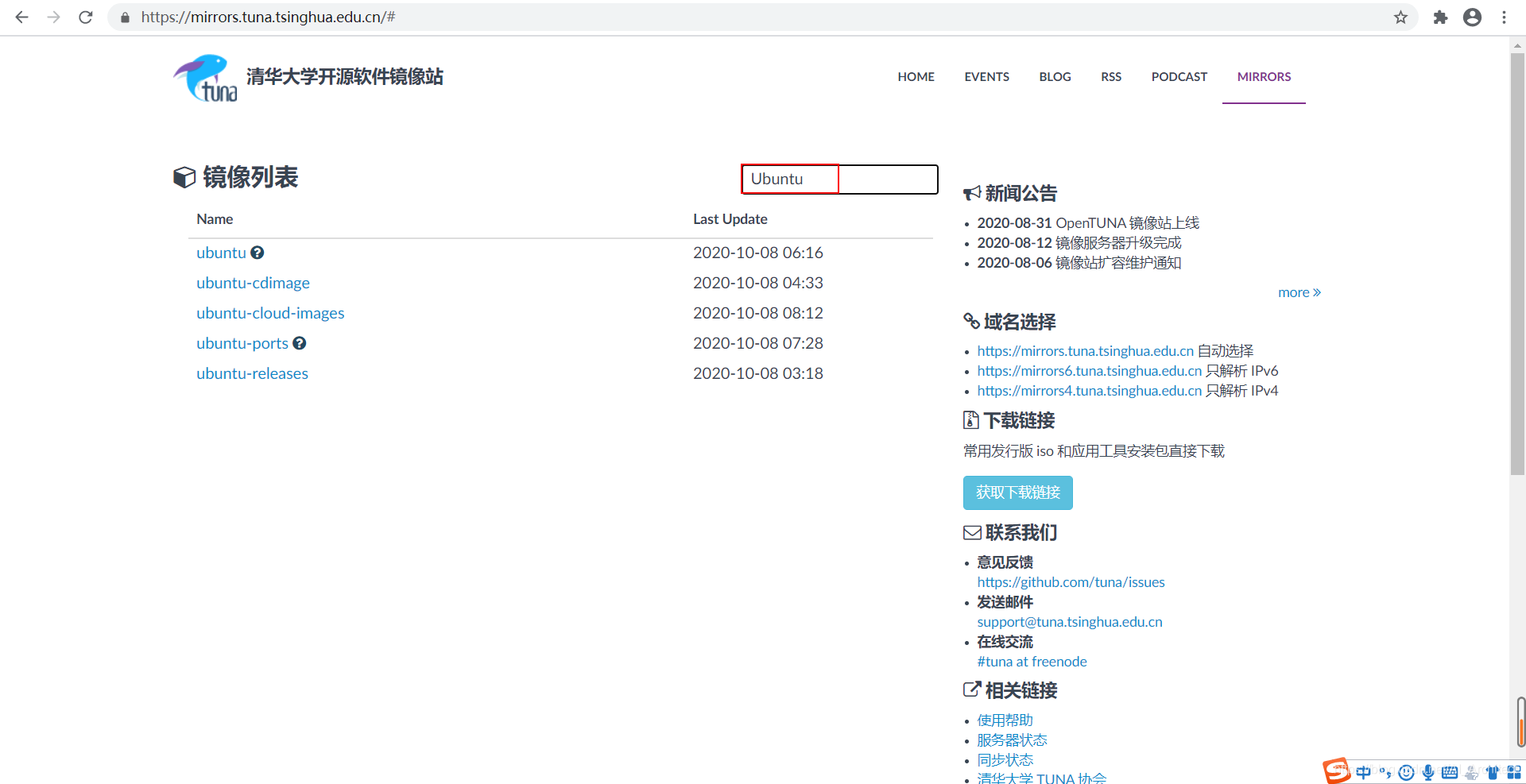1526x784 pixels.
Task: Open the Sogou skin shirt icon
Action: pos(1493,772)
